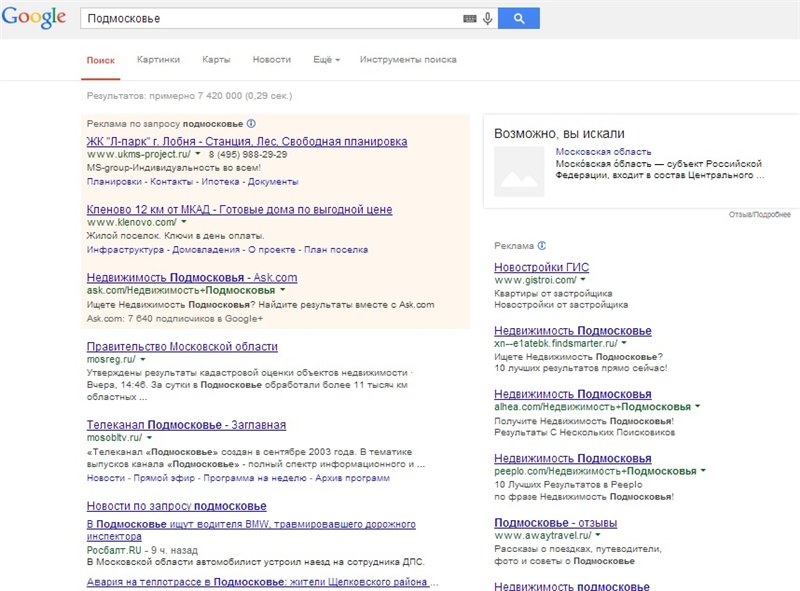Open 'Инструменты поиска'
Screen dimensions: 800x591
click(408, 60)
